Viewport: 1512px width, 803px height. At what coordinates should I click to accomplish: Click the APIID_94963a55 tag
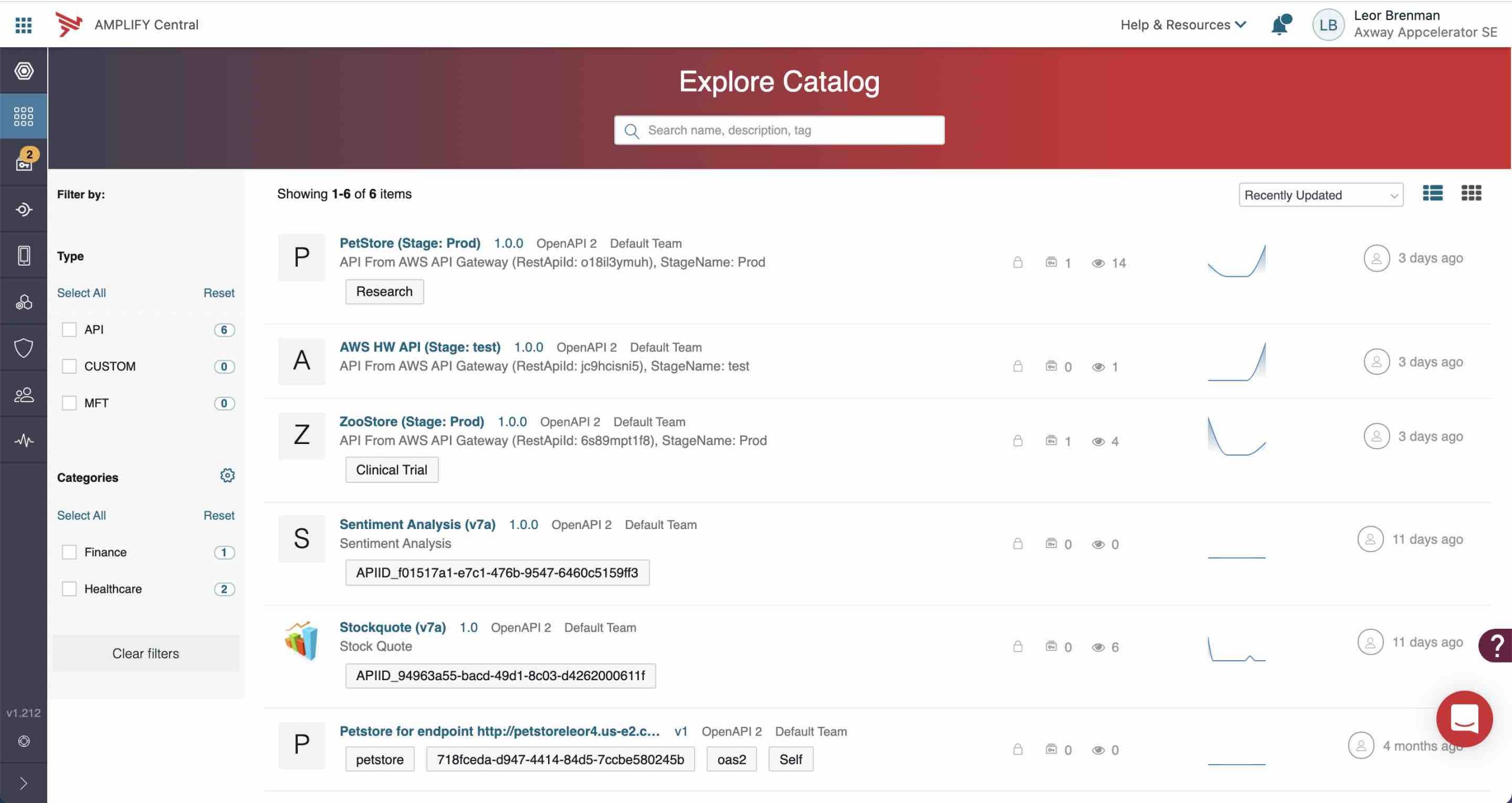click(x=500, y=675)
